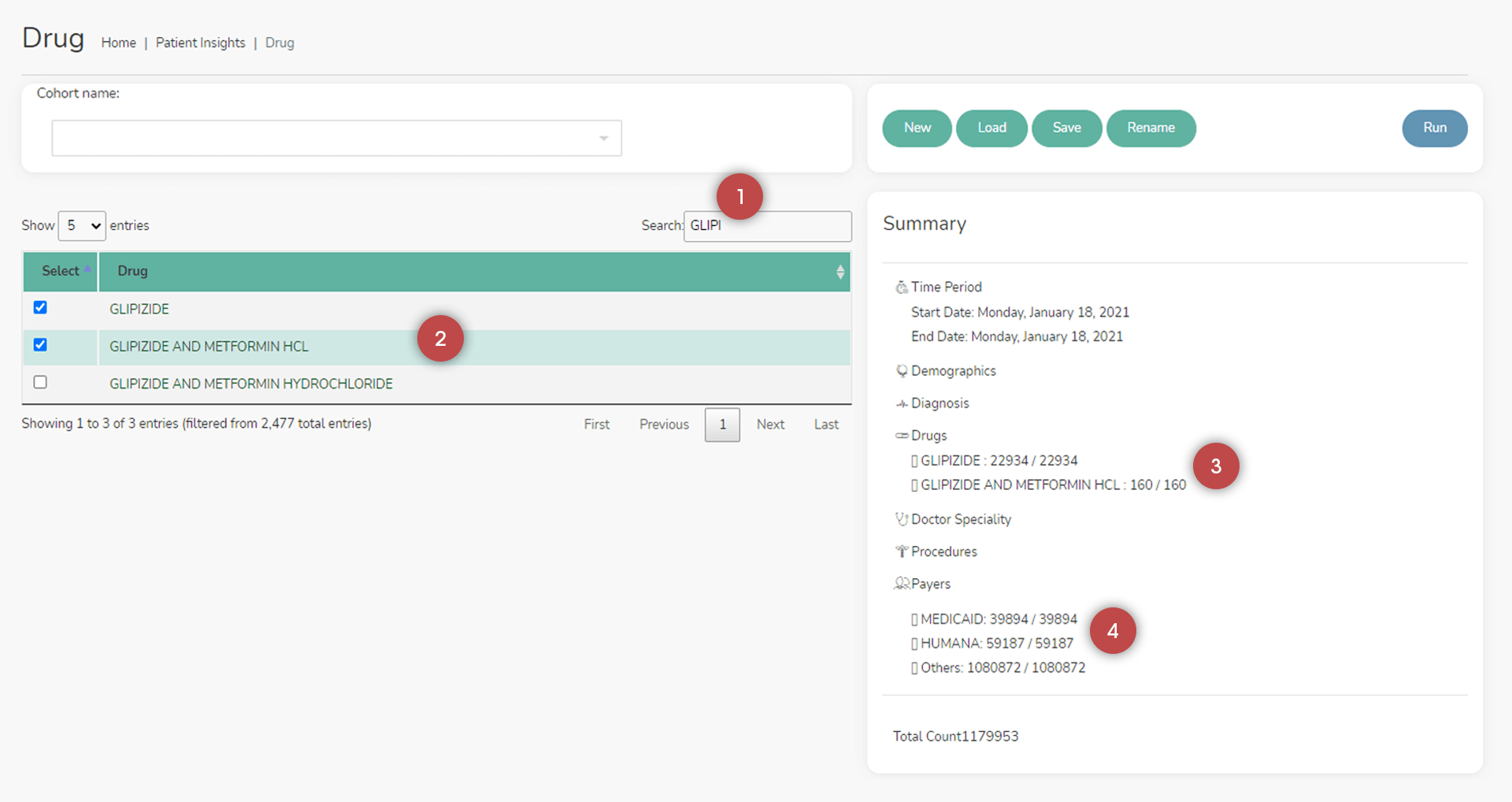Click the Demographics icon in Summary
Viewport: 1512px width, 802px height.
(x=901, y=371)
